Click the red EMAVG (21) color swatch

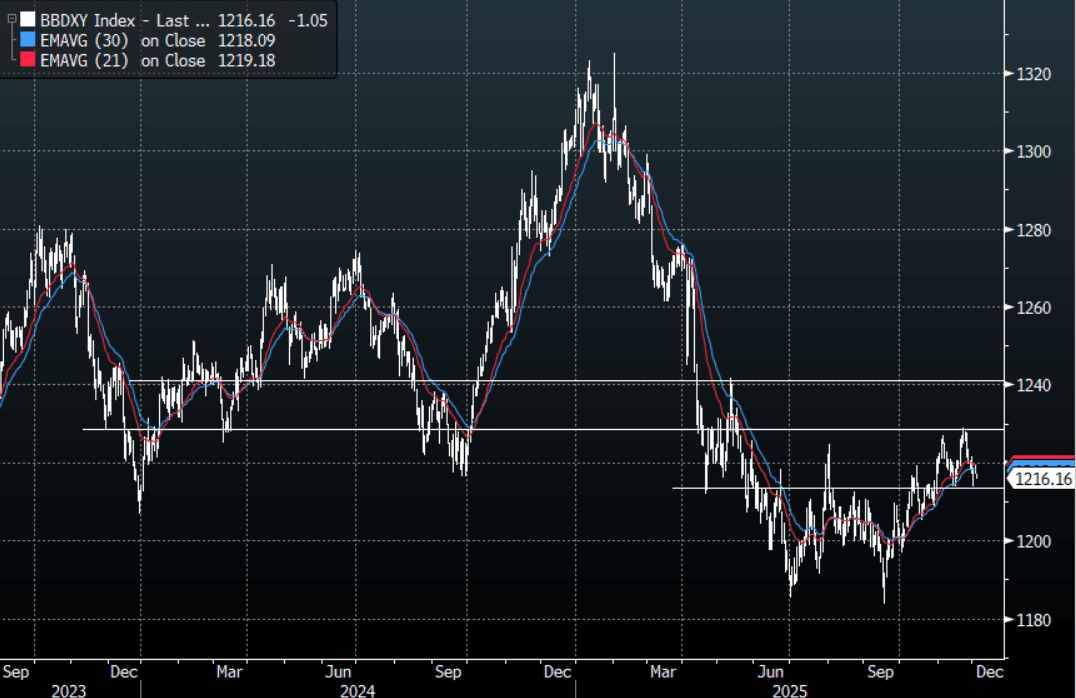pyautogui.click(x=27, y=61)
